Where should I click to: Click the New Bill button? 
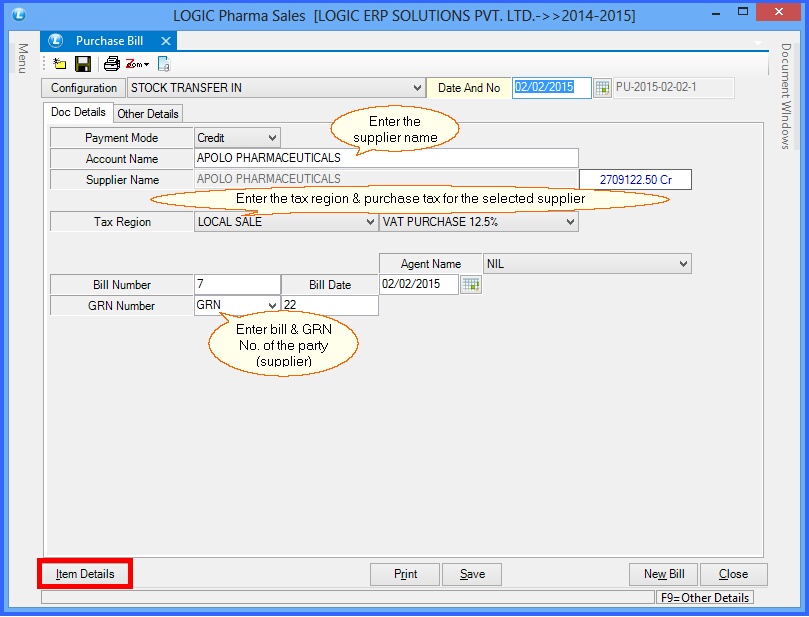(663, 574)
